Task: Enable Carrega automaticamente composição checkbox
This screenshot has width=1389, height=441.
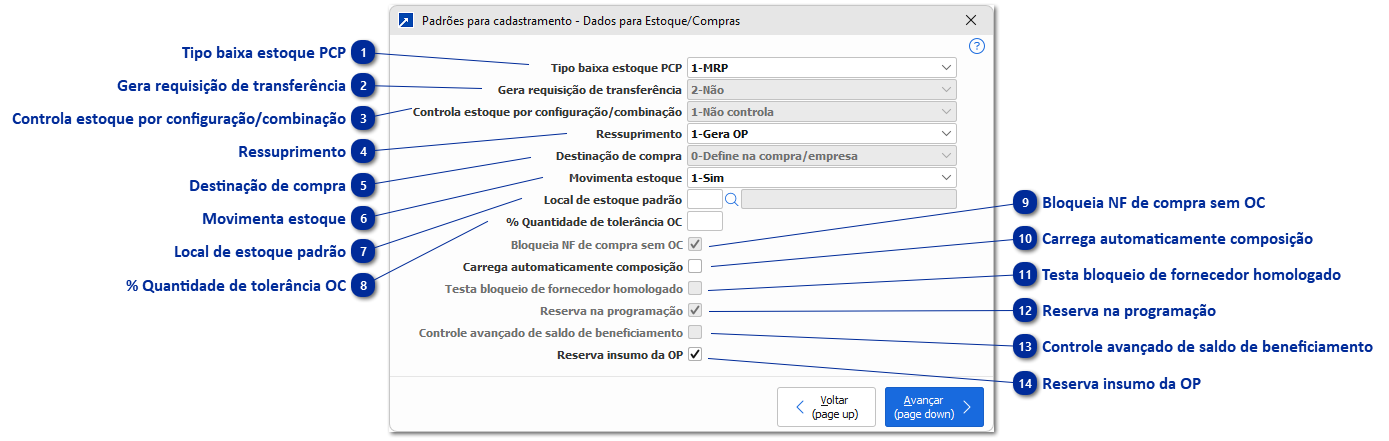Action: [695, 266]
